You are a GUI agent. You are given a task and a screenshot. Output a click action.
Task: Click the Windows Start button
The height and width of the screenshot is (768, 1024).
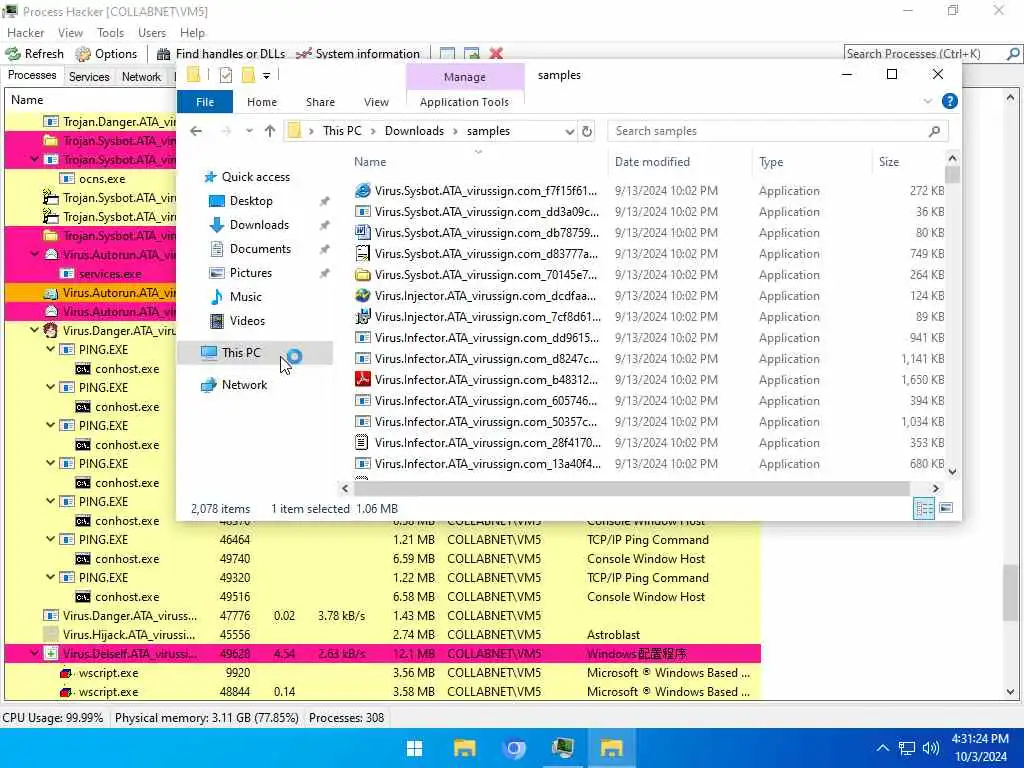click(x=415, y=748)
